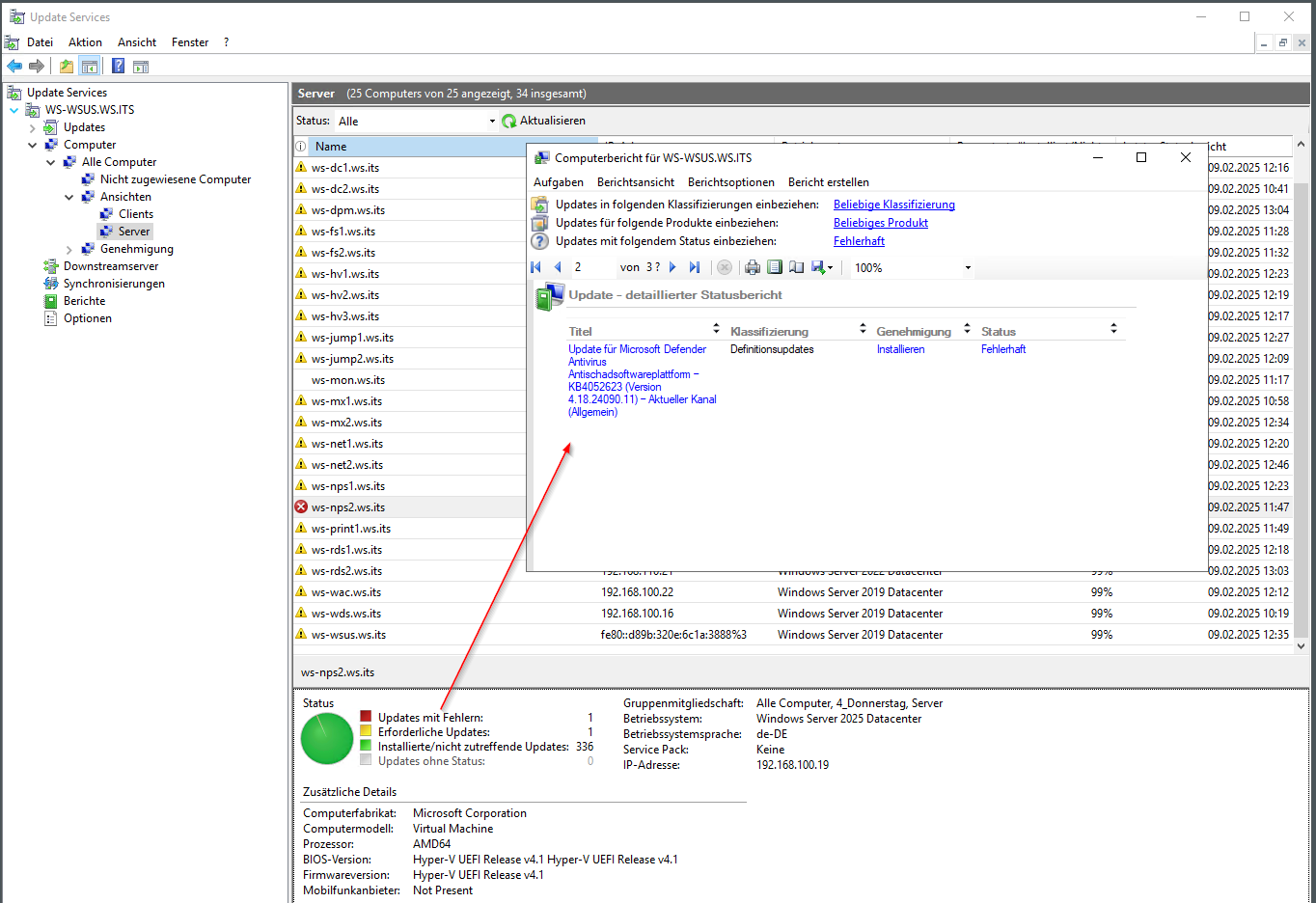Select Clients view in the tree
1316x903 pixels.
tap(136, 214)
